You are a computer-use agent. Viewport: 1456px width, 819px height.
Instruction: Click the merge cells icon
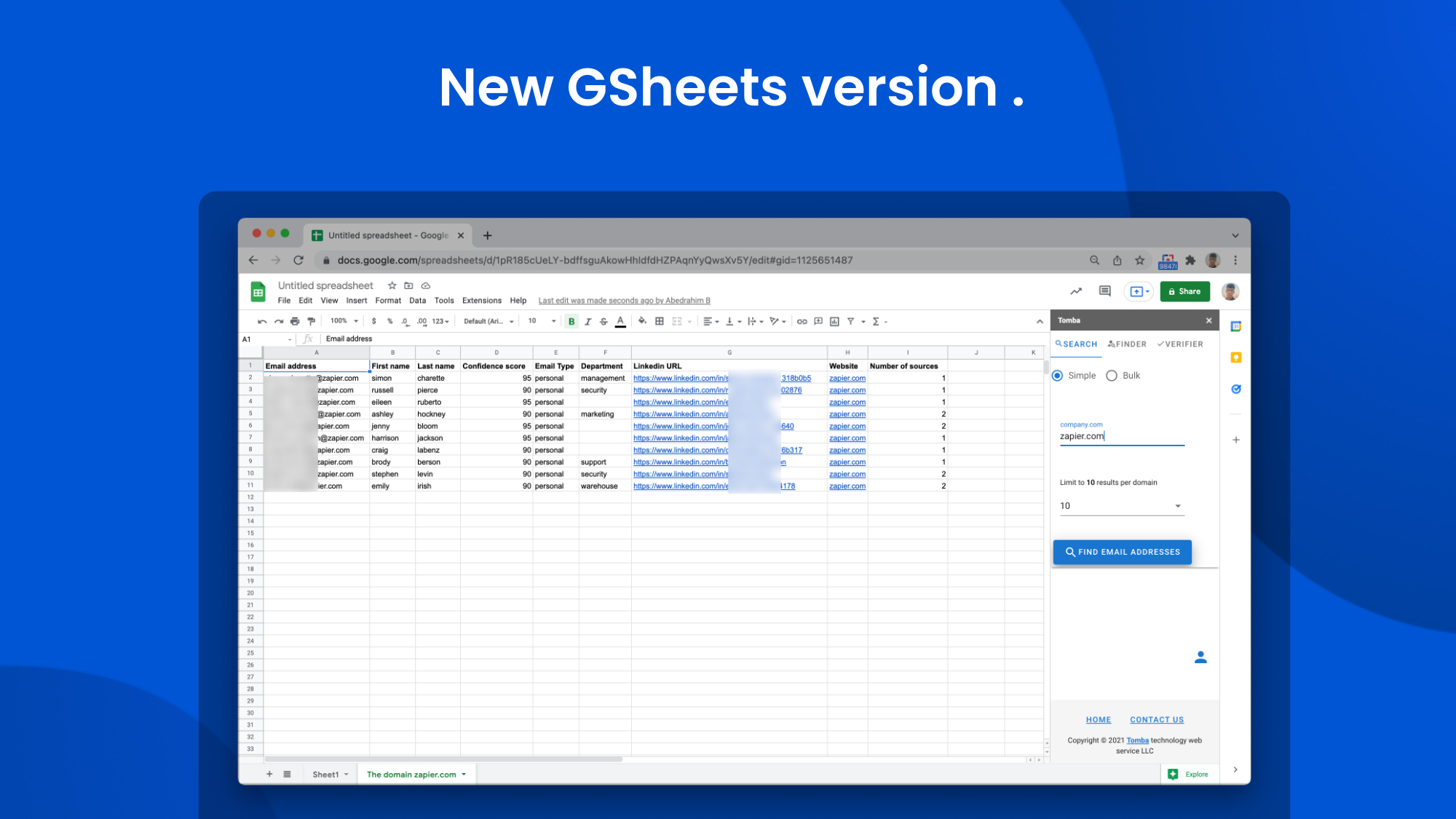677,321
